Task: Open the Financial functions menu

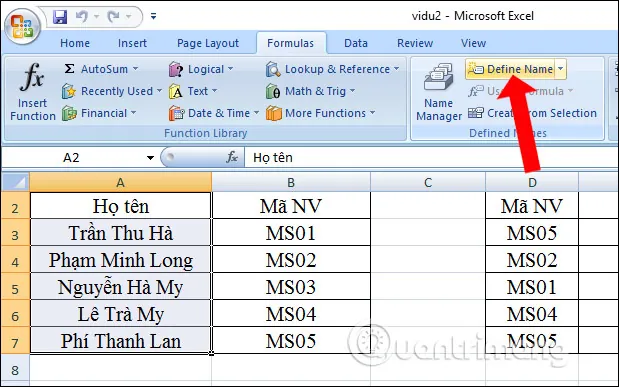Action: [x=99, y=113]
